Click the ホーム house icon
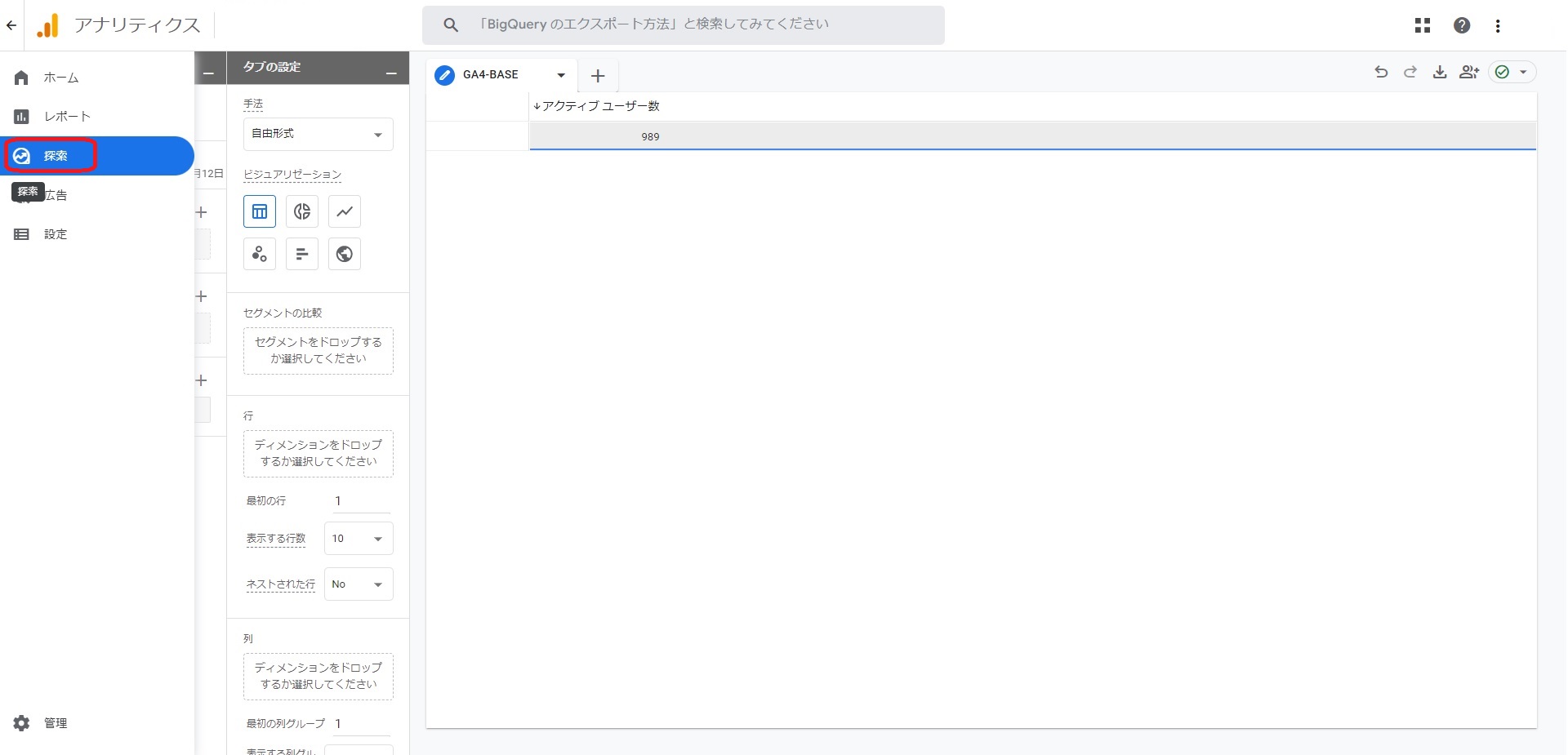Screen dimensions: 1568x755 [x=21, y=78]
